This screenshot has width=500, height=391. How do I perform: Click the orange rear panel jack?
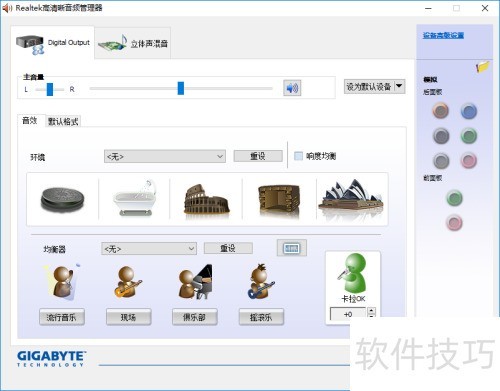[441, 111]
